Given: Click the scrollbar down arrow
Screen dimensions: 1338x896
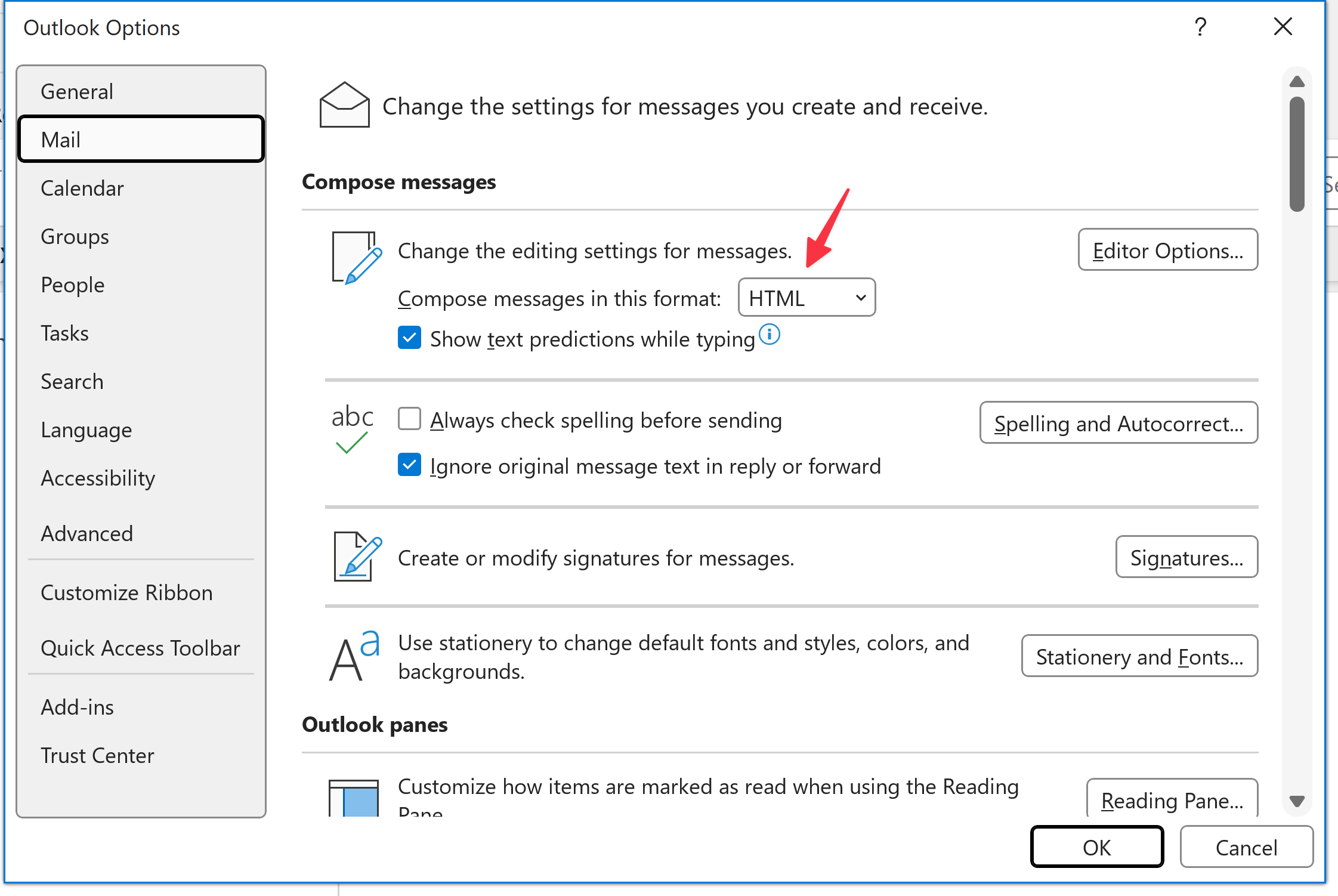Looking at the screenshot, I should (1297, 801).
